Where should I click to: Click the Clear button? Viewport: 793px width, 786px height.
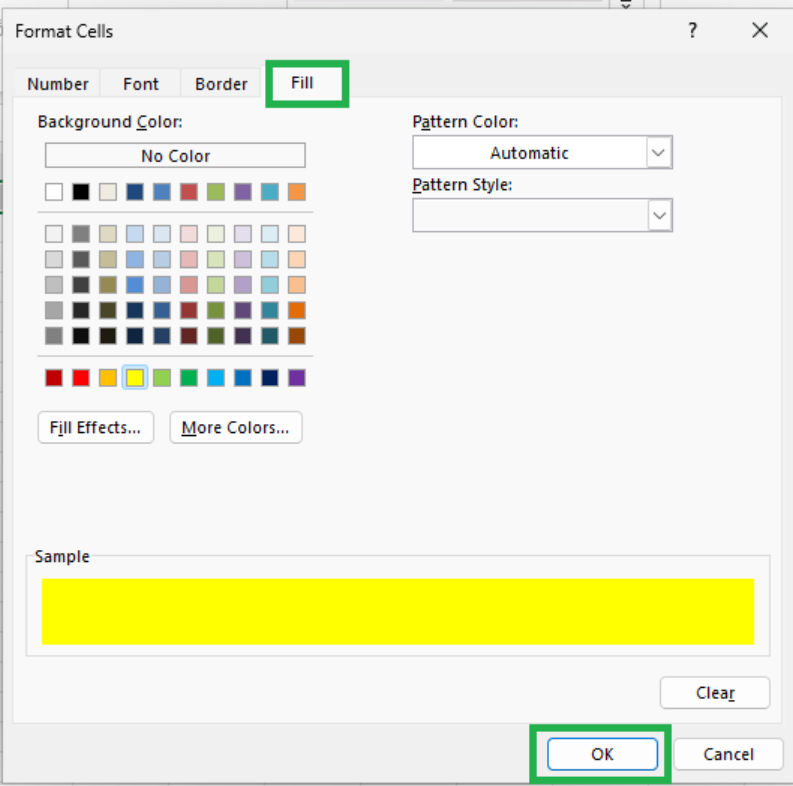[715, 692]
